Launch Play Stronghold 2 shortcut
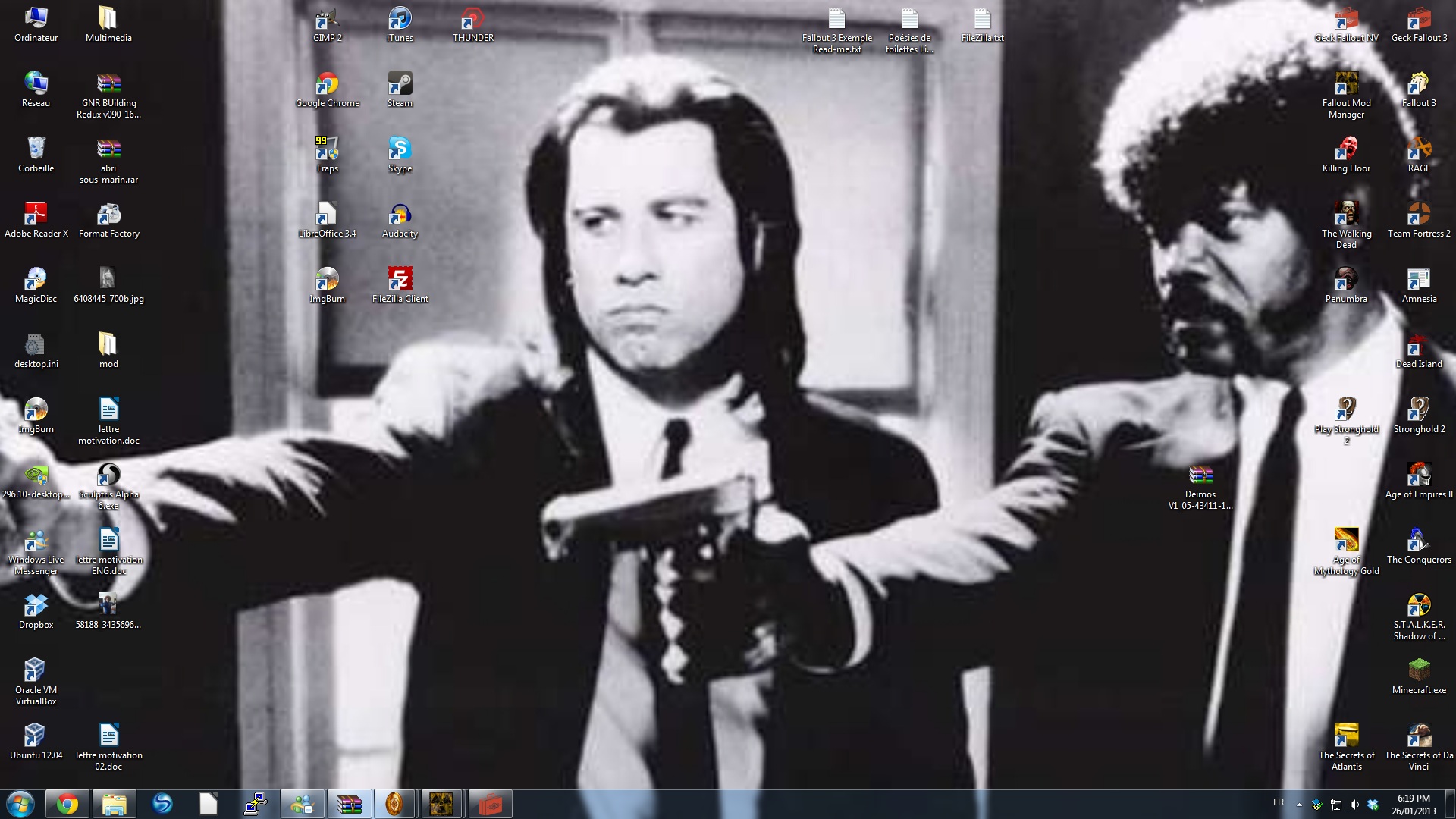 click(x=1346, y=421)
